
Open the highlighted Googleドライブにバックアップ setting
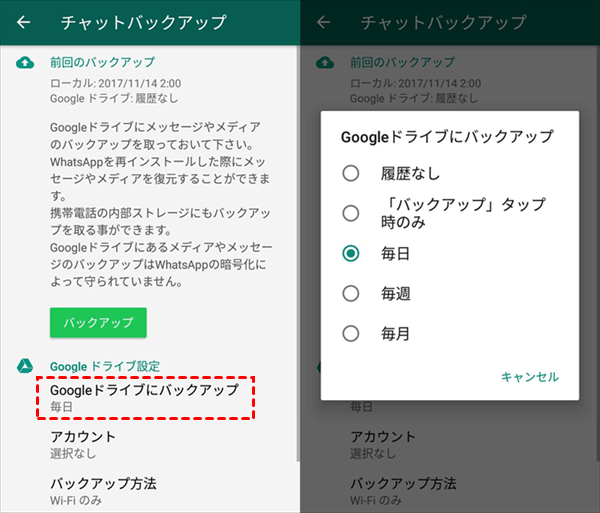click(144, 397)
